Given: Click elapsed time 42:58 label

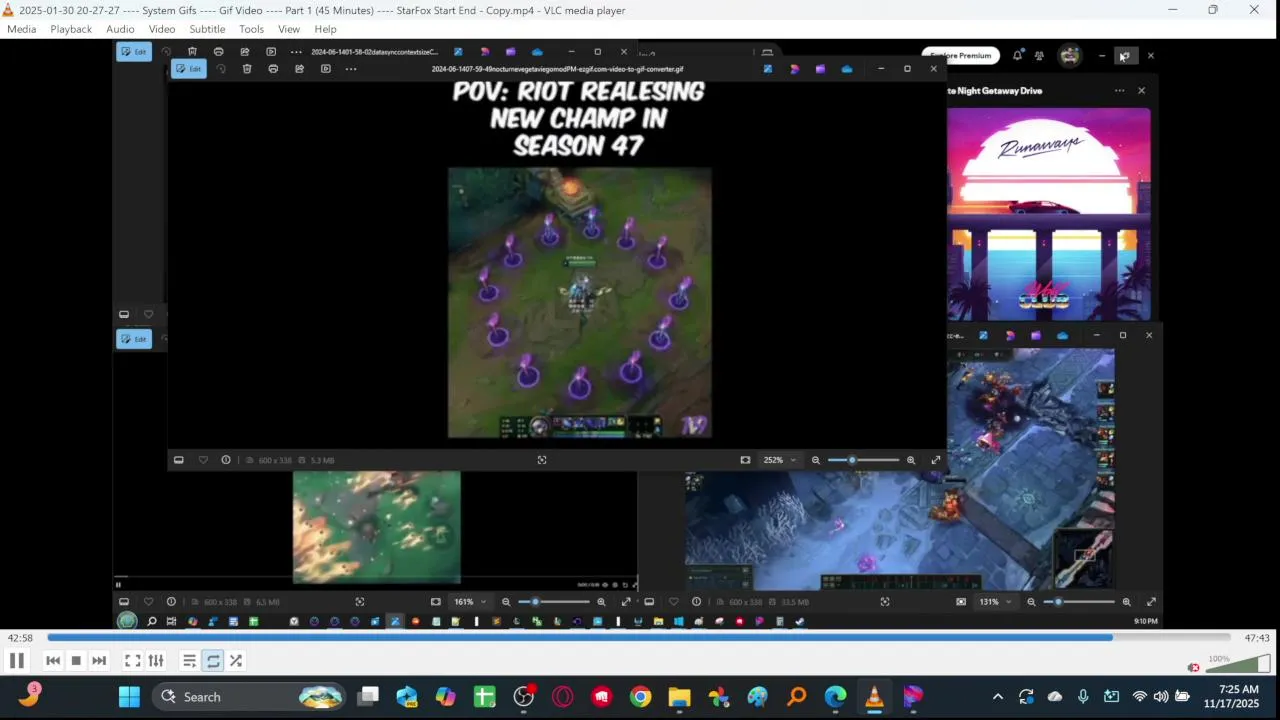Looking at the screenshot, I should (x=20, y=638).
